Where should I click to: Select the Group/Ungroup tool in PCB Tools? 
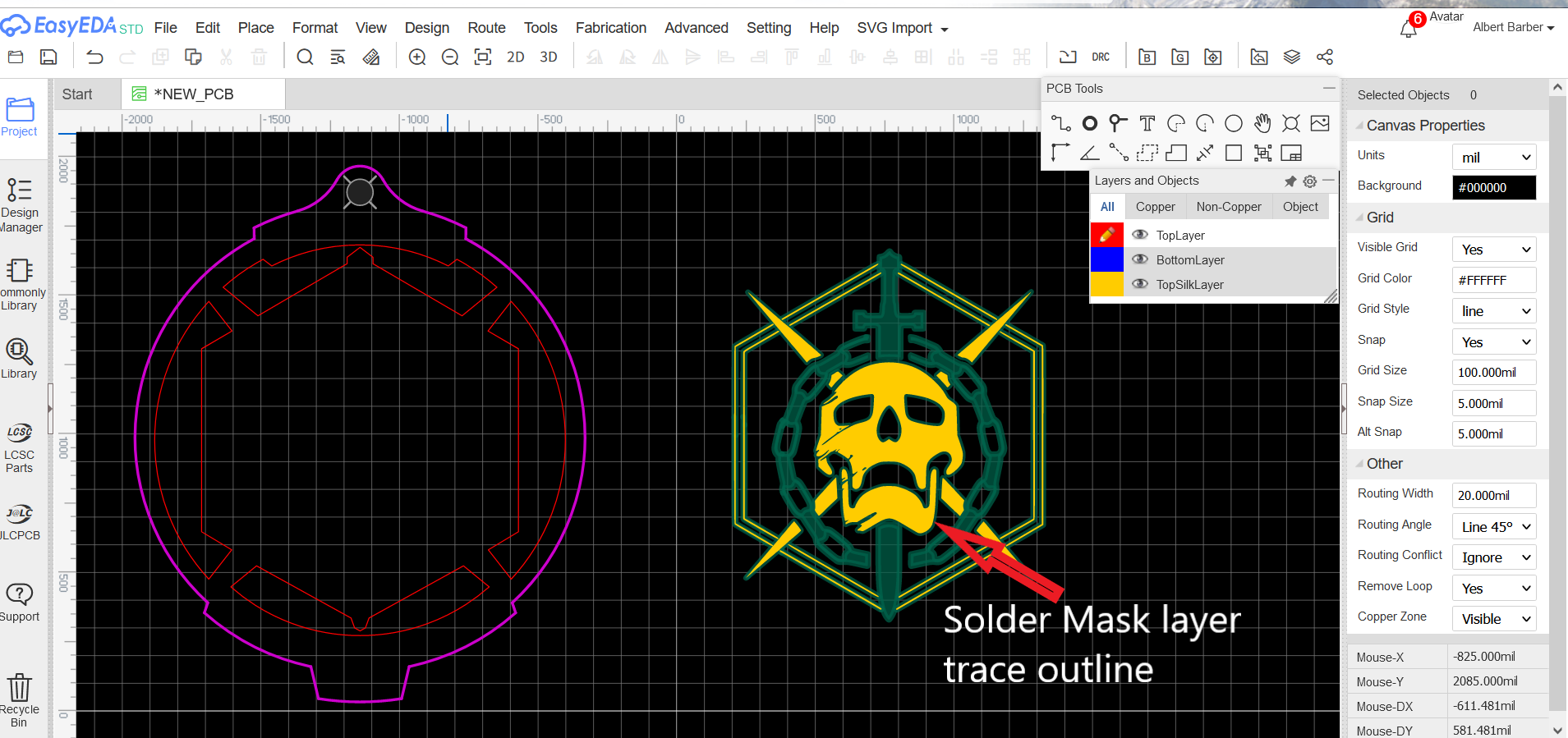coord(1262,153)
